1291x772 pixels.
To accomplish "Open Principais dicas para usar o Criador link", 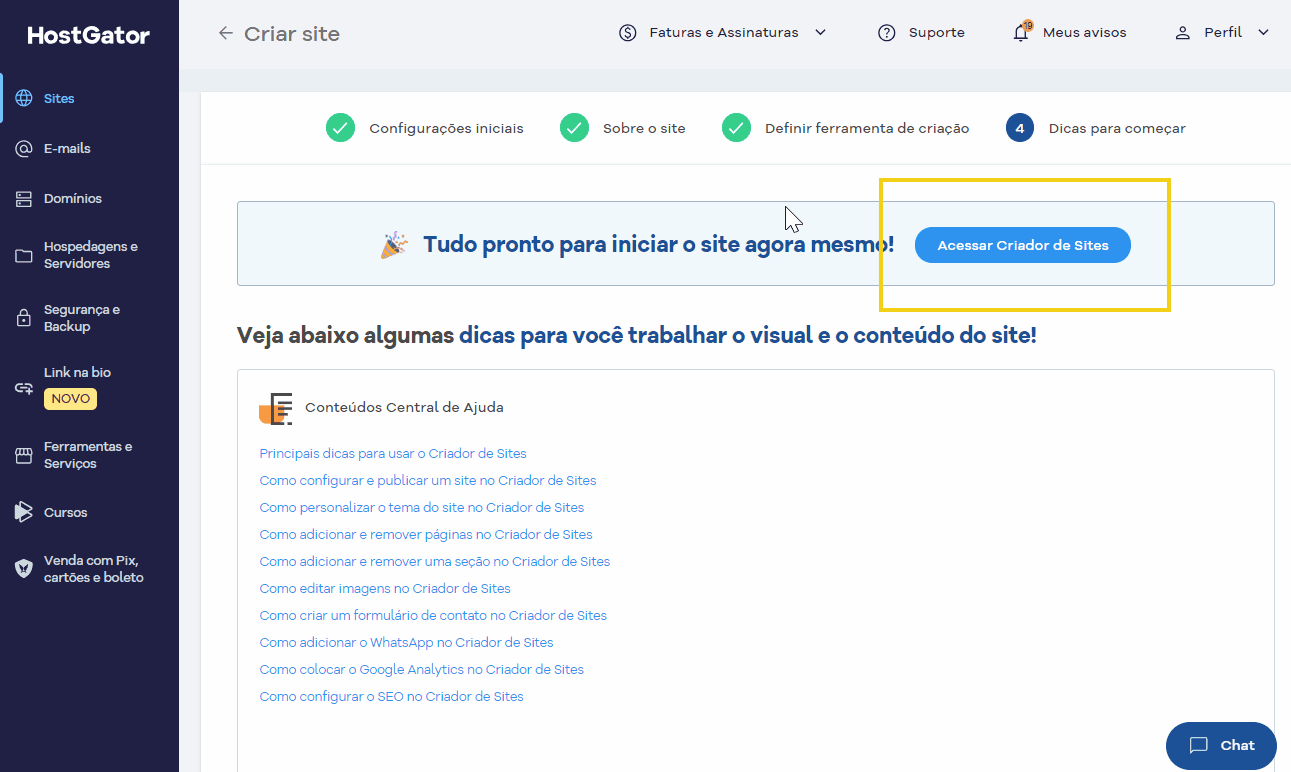I will tap(393, 453).
